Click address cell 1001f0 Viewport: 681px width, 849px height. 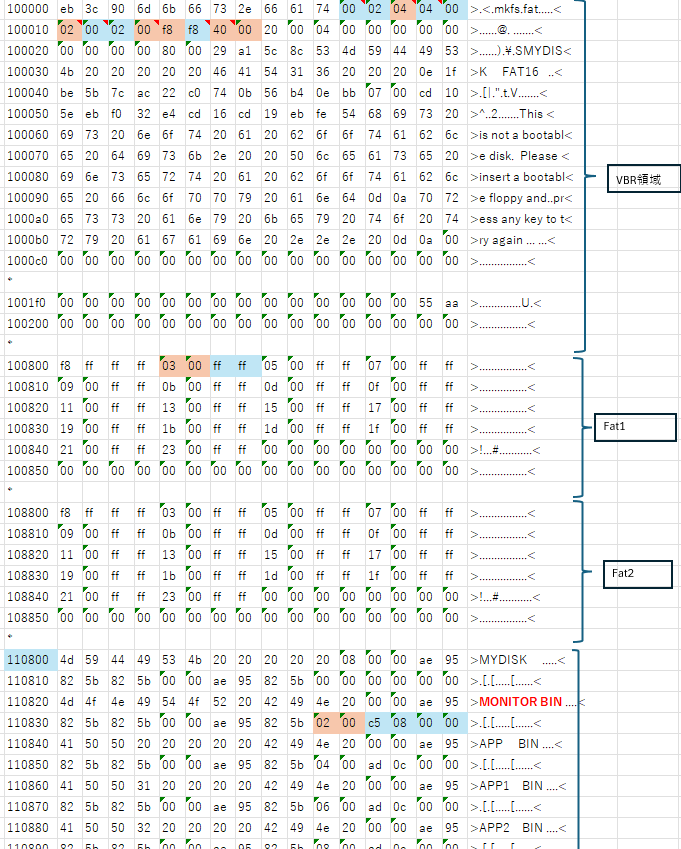(x=27, y=303)
